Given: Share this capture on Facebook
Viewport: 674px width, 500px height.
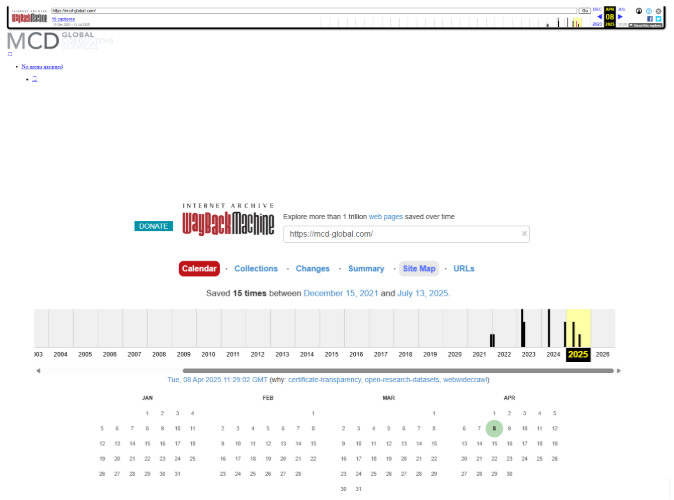Looking at the screenshot, I should click(650, 19).
